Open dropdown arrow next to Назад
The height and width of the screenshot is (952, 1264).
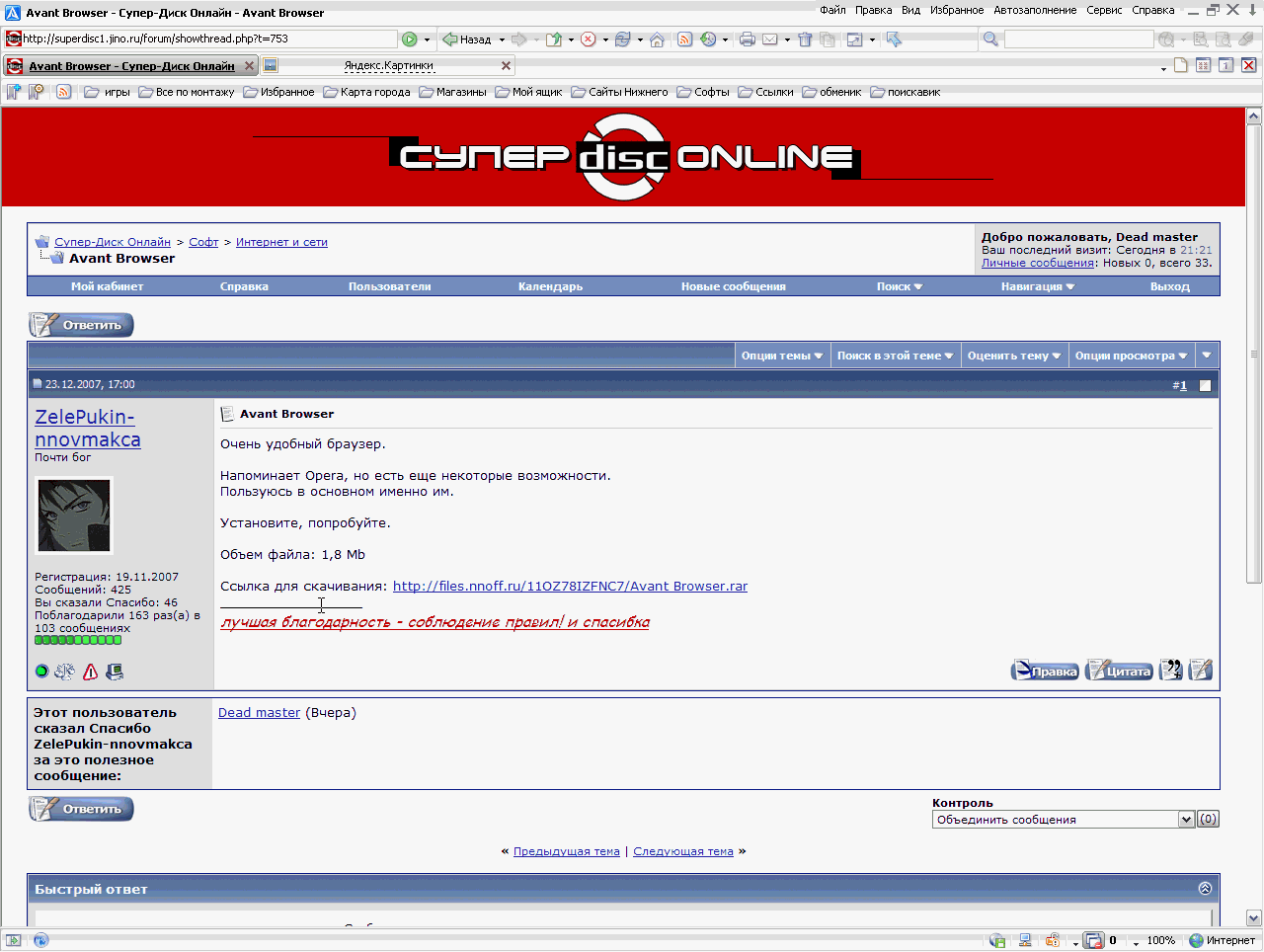[x=502, y=40]
